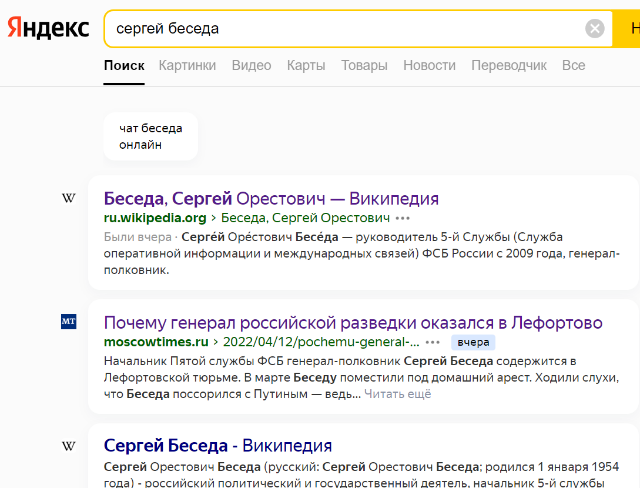
Task: Open Почему генерал российской разведки оказался в Лефортово
Action: [353, 323]
